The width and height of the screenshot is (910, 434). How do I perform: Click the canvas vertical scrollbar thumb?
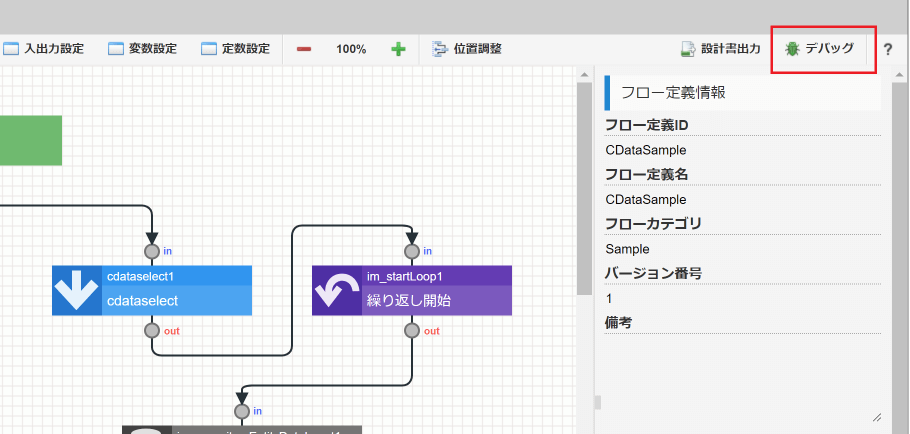(x=584, y=189)
